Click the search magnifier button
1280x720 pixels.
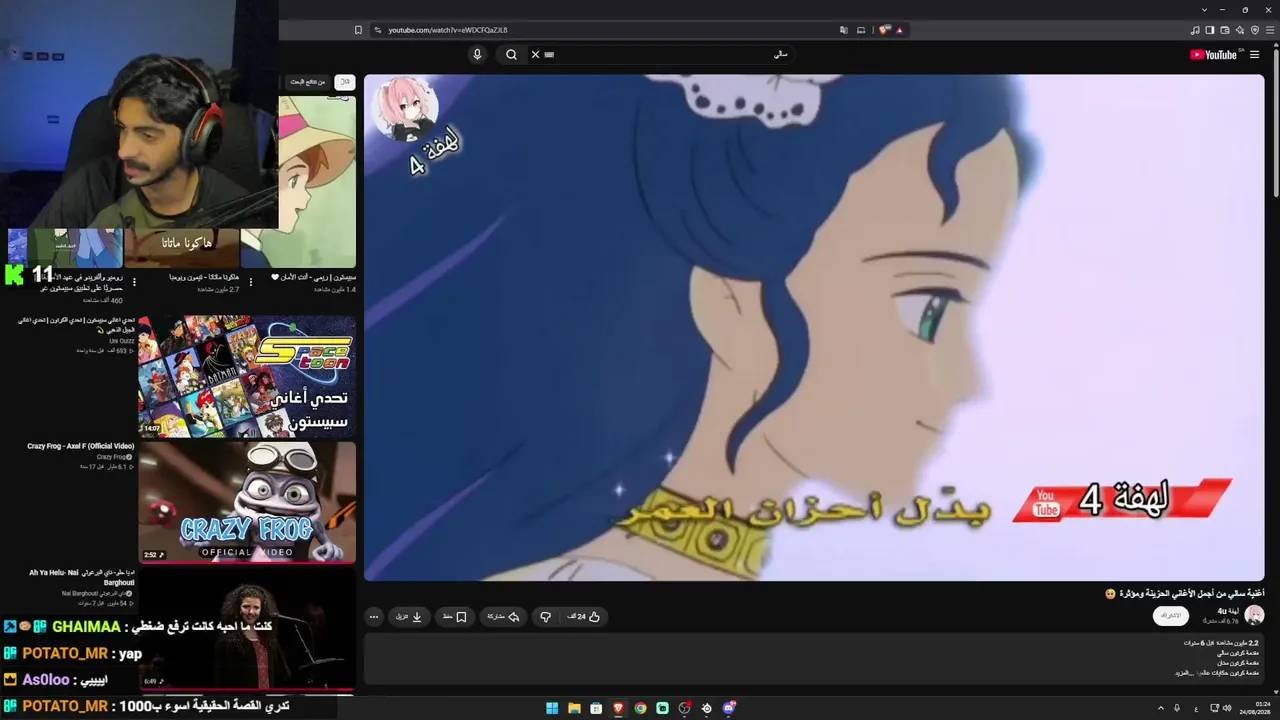[511, 54]
